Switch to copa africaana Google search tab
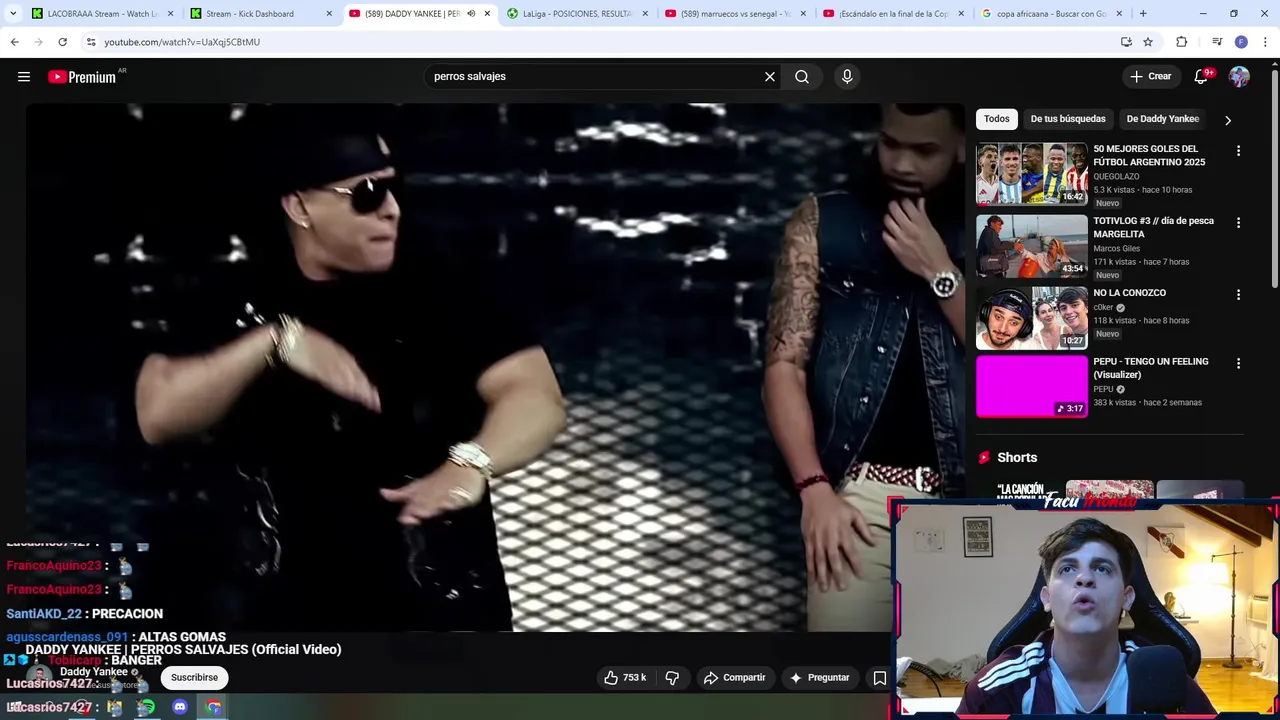Image resolution: width=1280 pixels, height=720 pixels. tap(1051, 14)
